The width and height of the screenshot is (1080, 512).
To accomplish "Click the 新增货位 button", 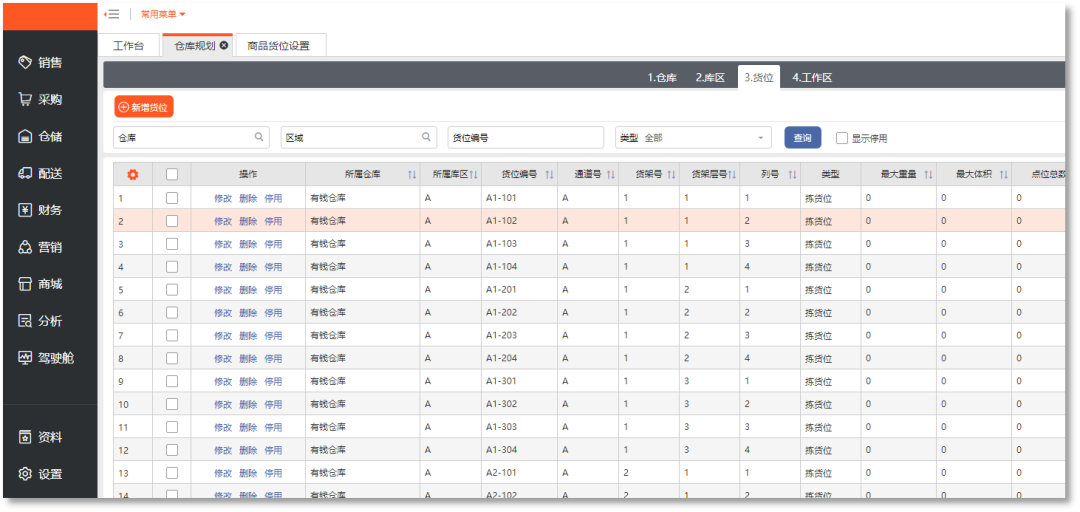I will tap(144, 107).
